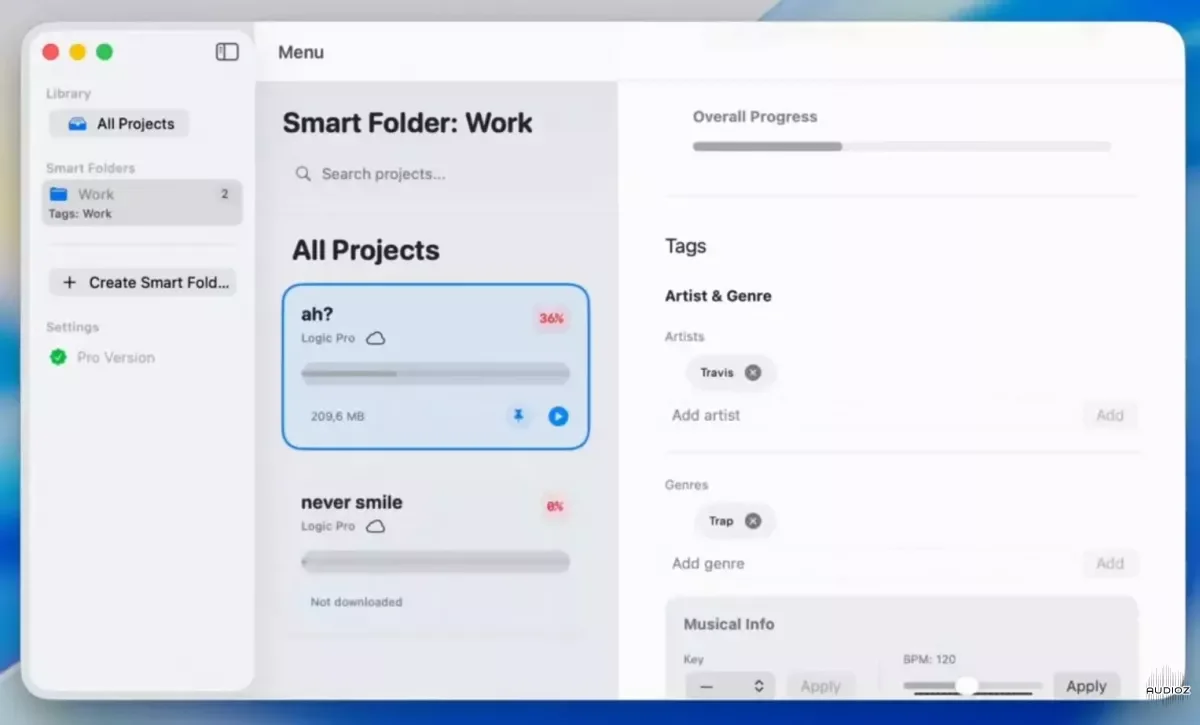Click the Overall Progress bar
Viewport: 1200px width, 725px height.
pos(902,146)
